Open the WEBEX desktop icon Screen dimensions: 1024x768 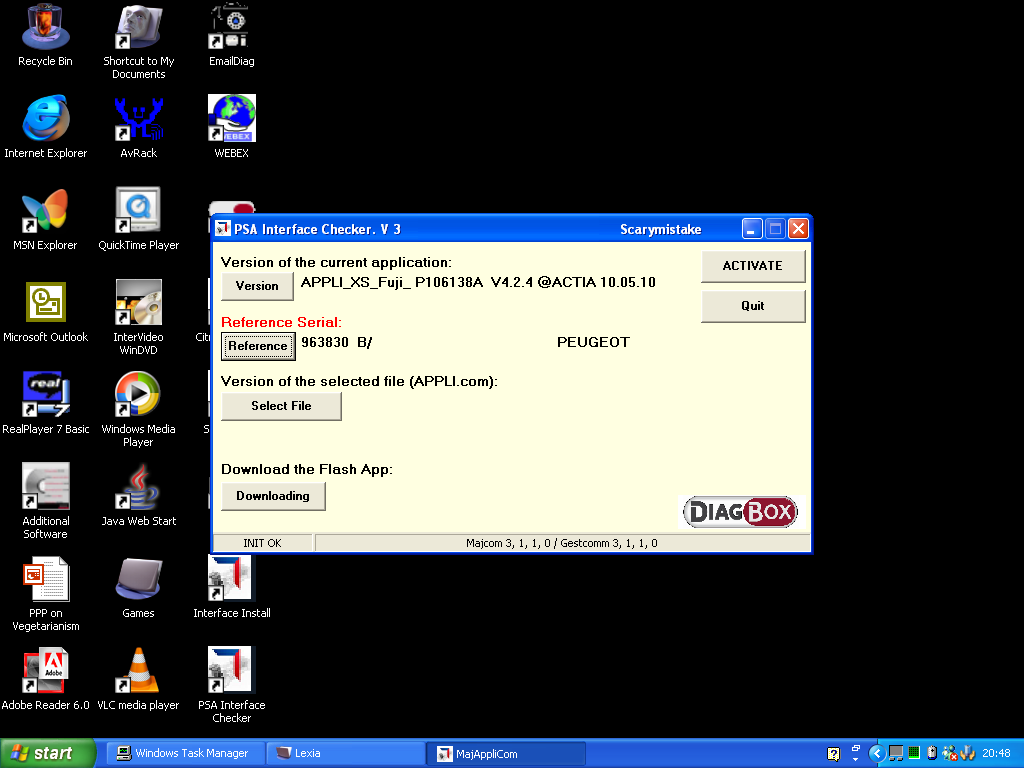point(231,127)
